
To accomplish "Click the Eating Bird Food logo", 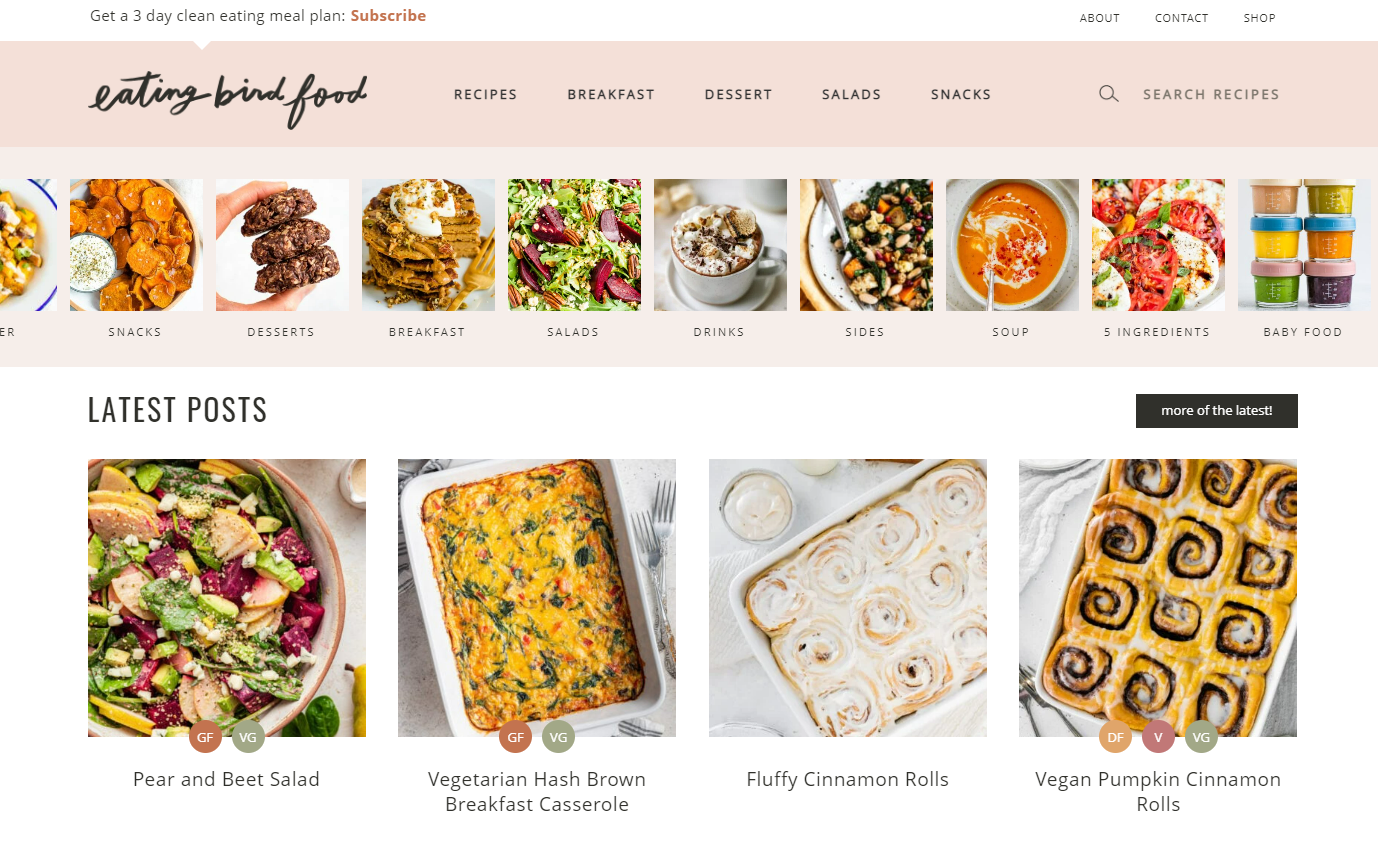I will tap(228, 98).
